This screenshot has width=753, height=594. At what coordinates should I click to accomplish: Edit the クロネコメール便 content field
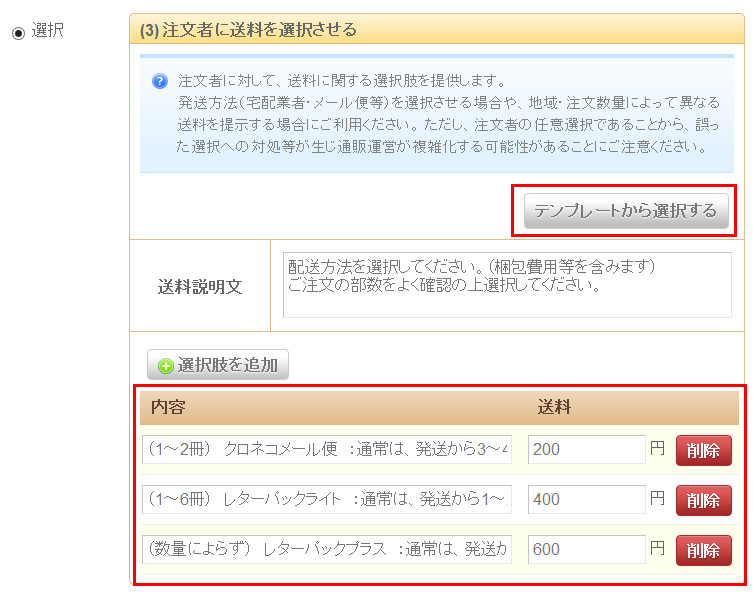[327, 450]
